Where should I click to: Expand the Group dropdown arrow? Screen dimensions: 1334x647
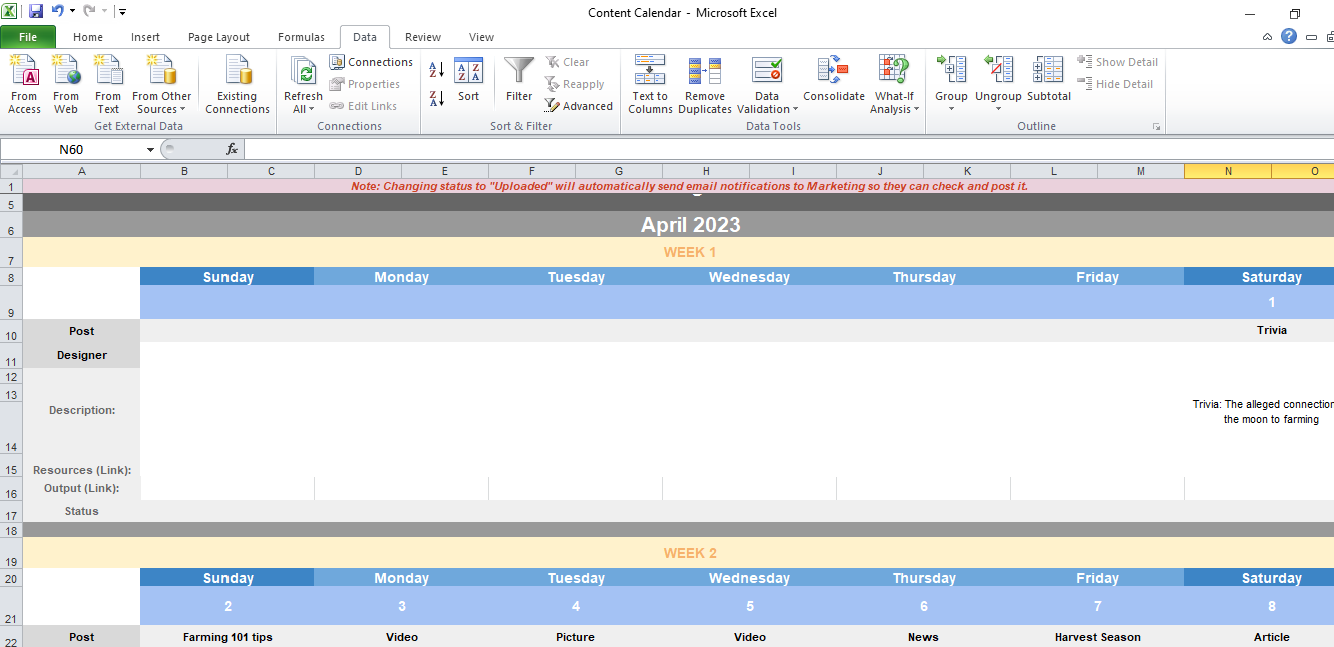tap(951, 109)
